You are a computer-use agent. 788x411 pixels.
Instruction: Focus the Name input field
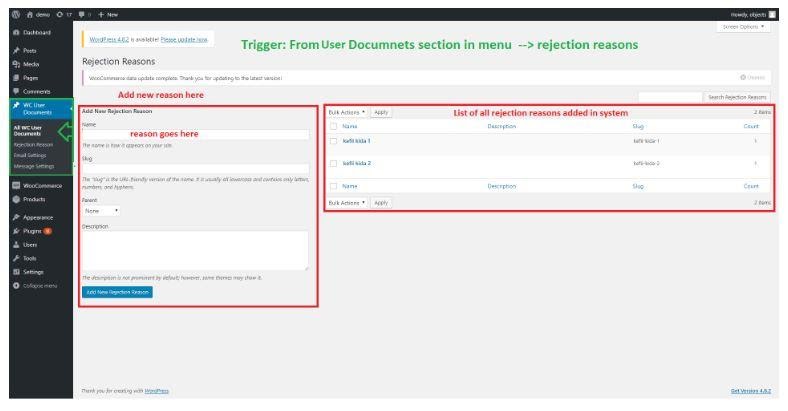point(195,134)
